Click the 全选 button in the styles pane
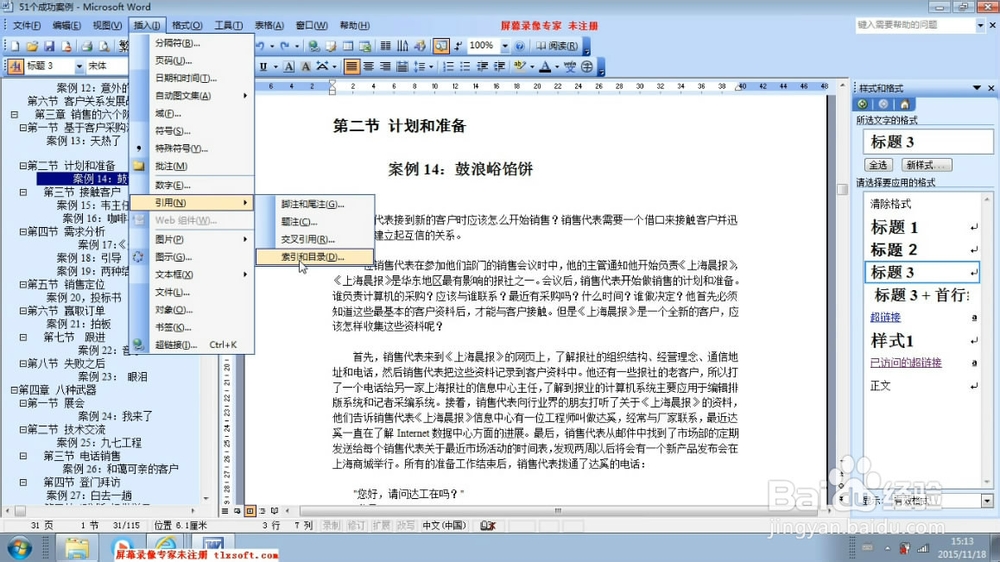Screen dimensions: 1000x562 [x=878, y=165]
